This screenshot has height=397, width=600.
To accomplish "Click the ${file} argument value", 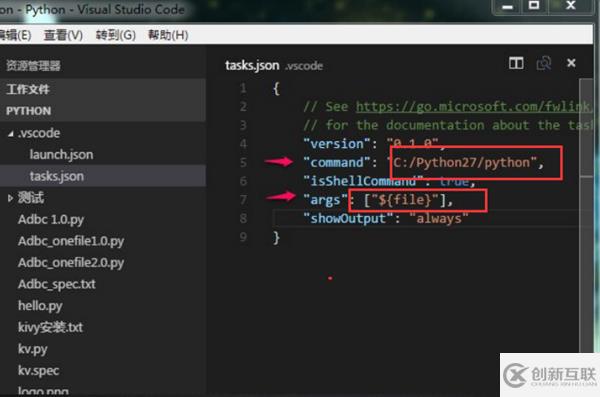I will 405,199.
